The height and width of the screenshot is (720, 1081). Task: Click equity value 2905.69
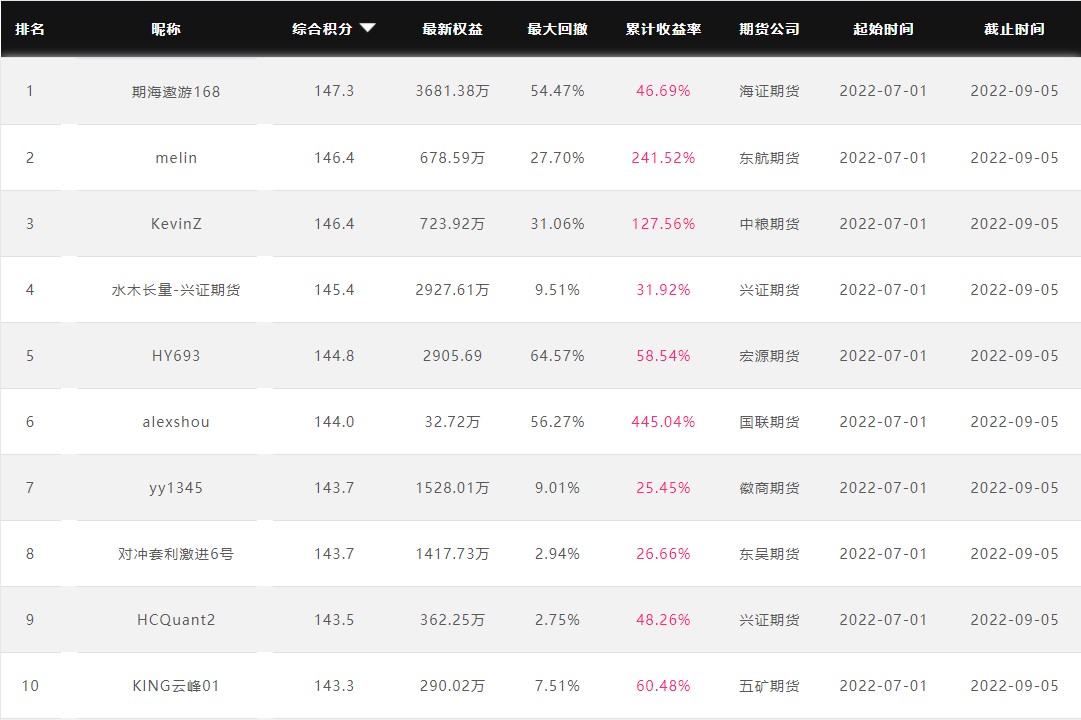point(452,356)
